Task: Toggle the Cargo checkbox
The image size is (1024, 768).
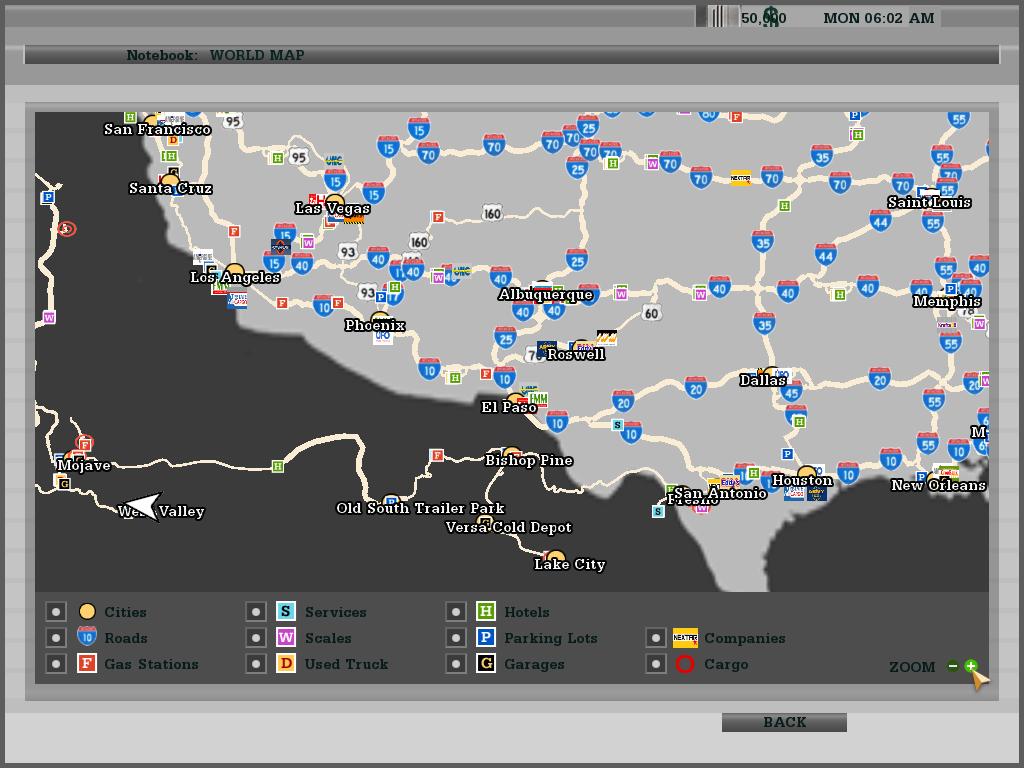Action: coord(656,664)
